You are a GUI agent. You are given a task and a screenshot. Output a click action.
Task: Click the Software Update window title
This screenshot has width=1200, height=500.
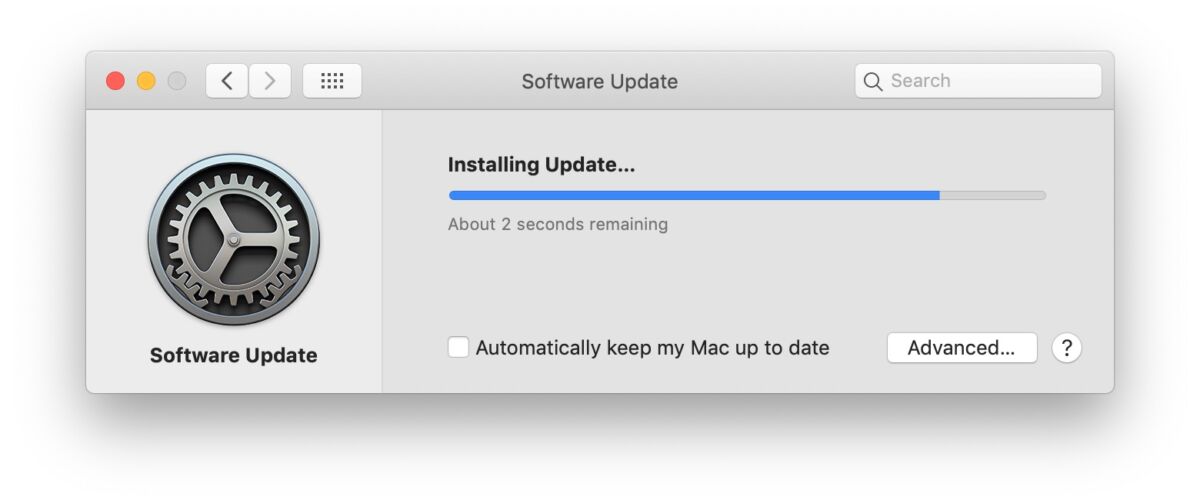[600, 81]
